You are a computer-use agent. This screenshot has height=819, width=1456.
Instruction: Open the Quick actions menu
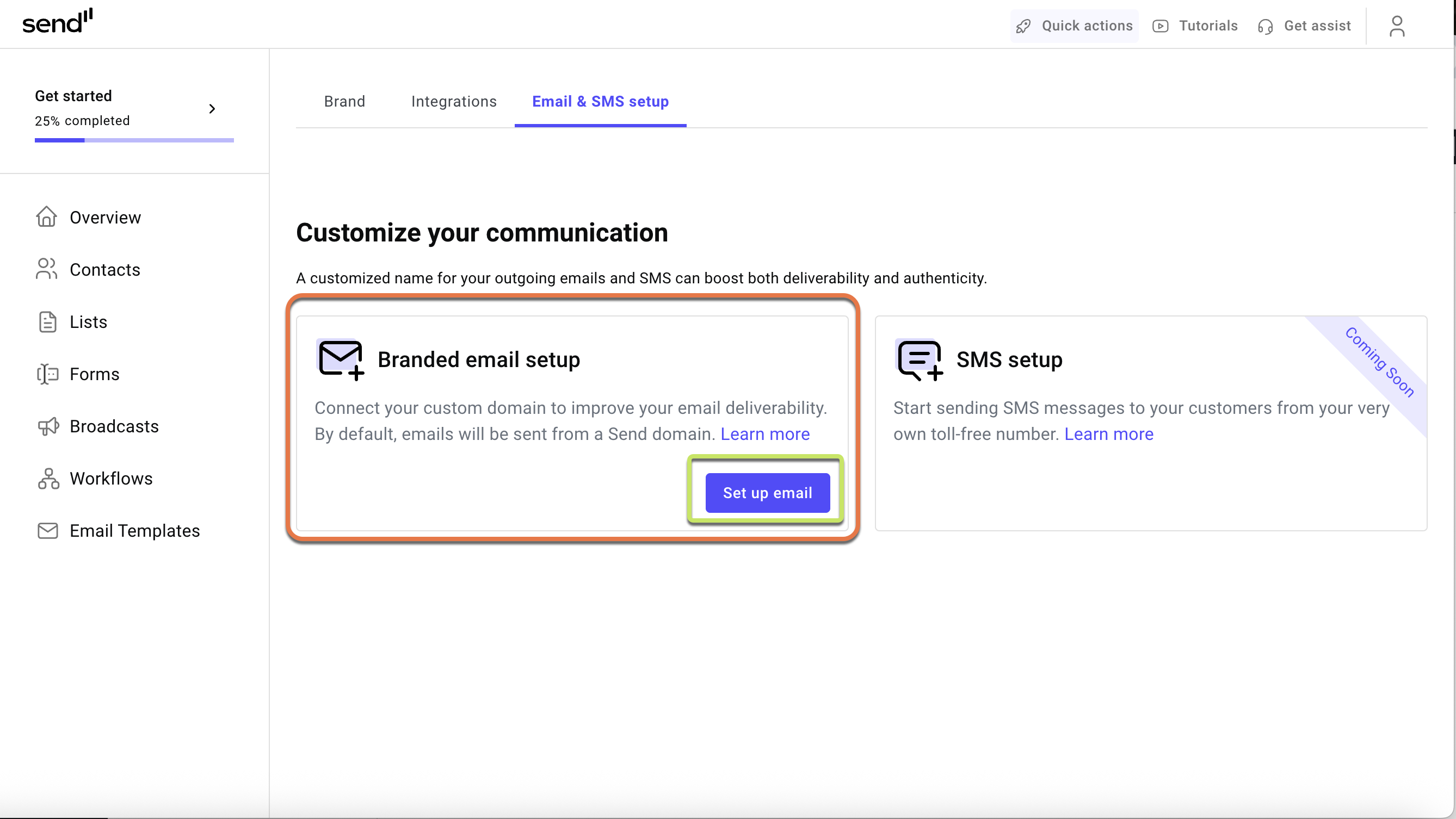pos(1074,26)
